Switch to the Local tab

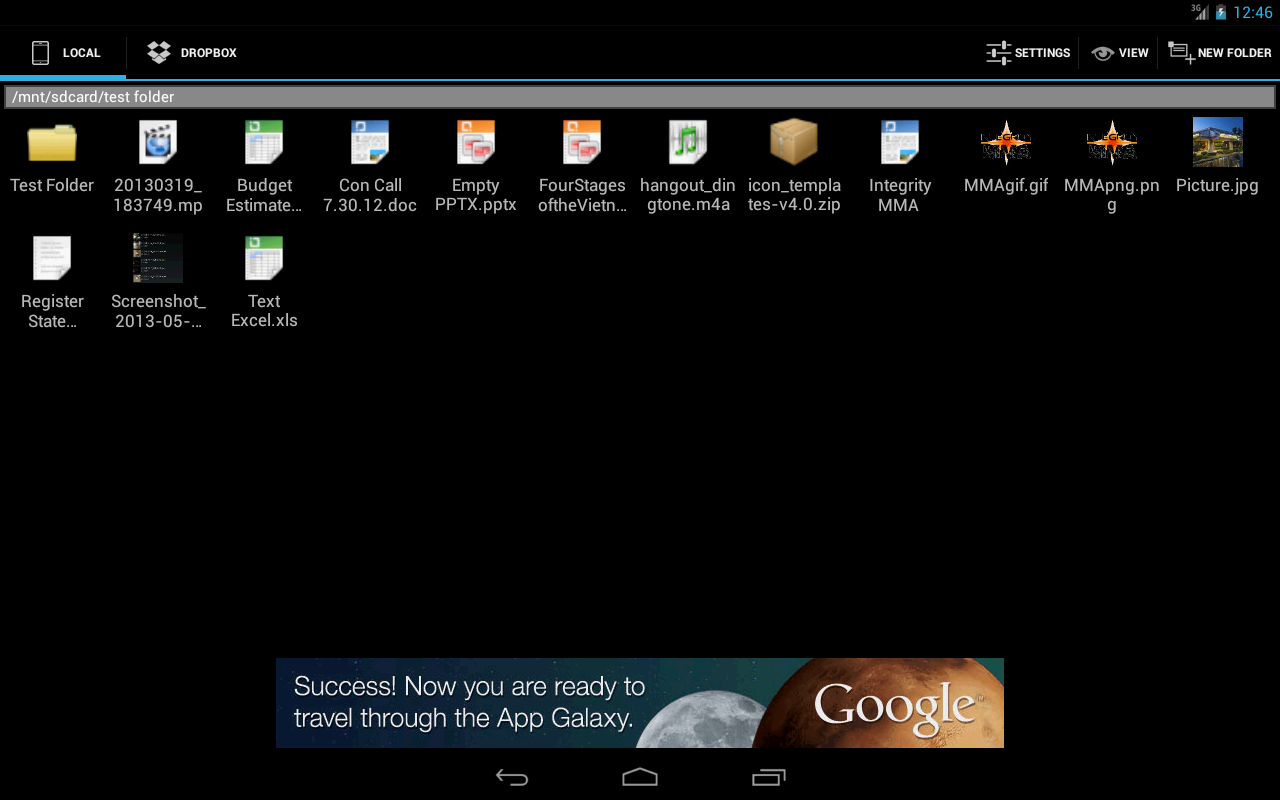(64, 53)
